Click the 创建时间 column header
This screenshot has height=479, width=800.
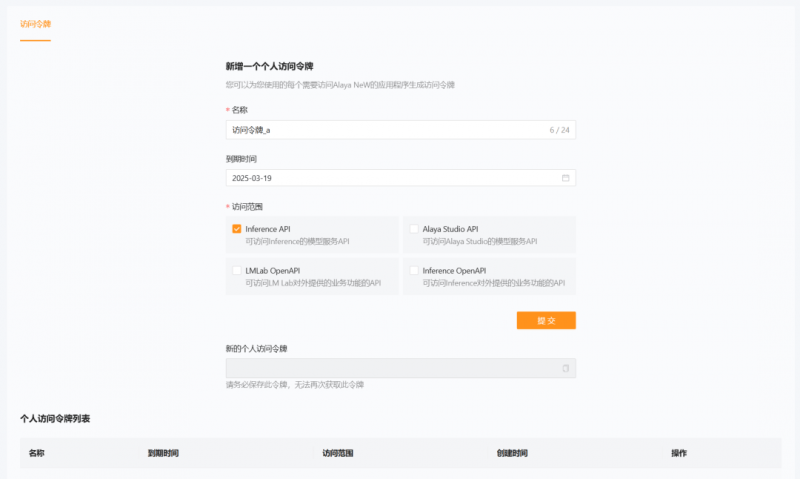click(512, 453)
